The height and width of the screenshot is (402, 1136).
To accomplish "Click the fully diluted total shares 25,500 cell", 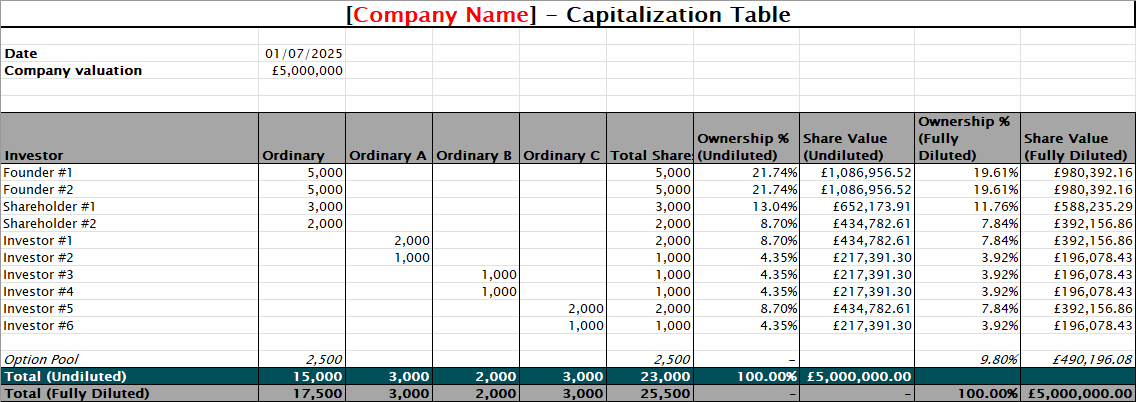I will pyautogui.click(x=649, y=394).
